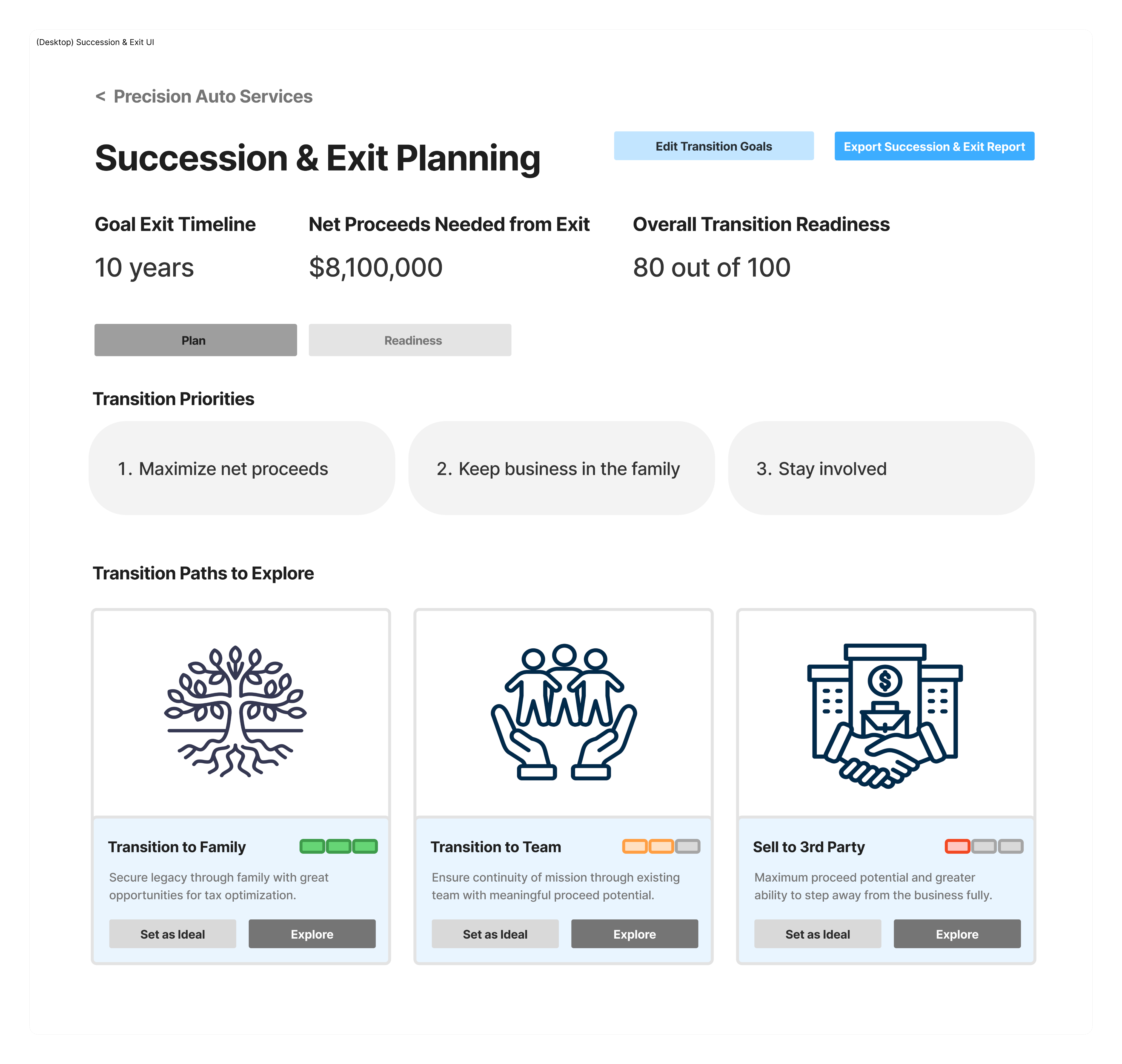Screen dimensions: 1122x1064
Task: Set Sell to 3rd Party as ideal
Action: pyautogui.click(x=817, y=934)
